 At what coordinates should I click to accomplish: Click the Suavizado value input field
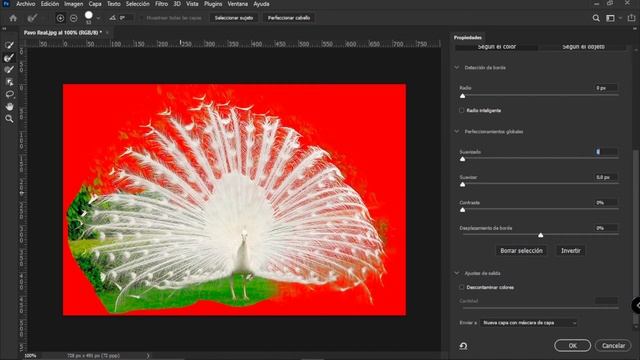point(606,152)
